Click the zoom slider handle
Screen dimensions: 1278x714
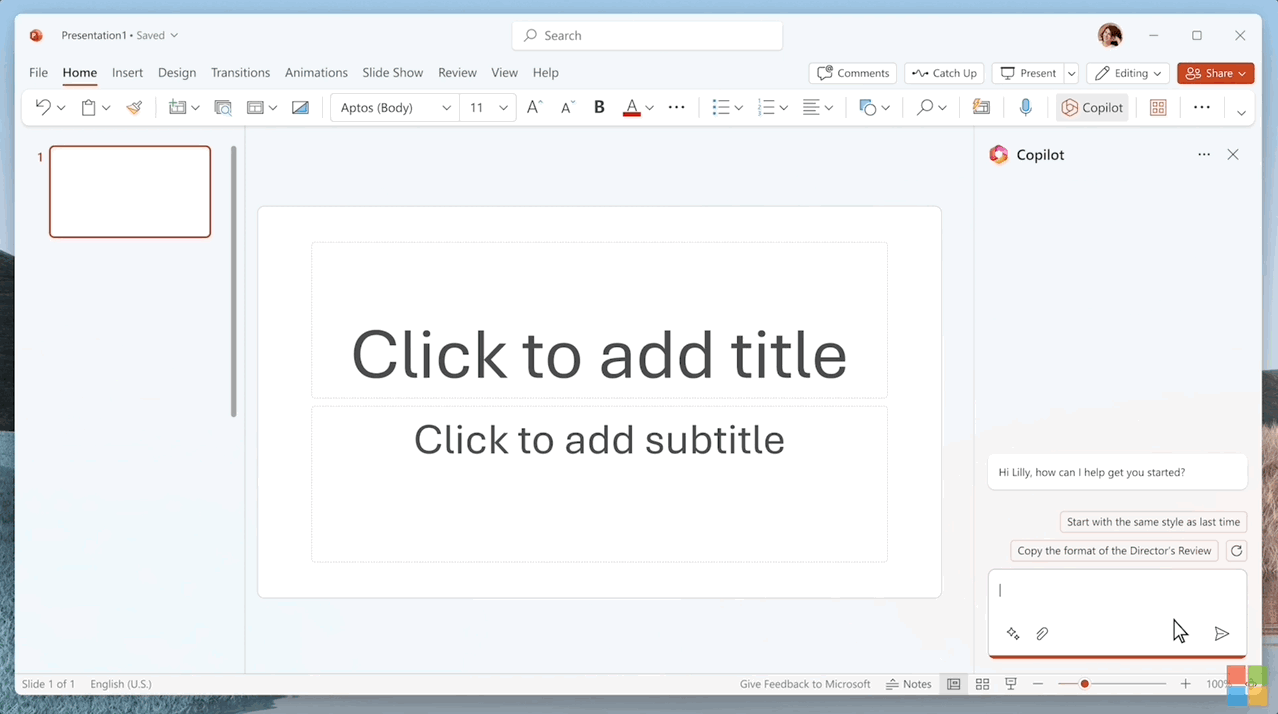(1084, 684)
